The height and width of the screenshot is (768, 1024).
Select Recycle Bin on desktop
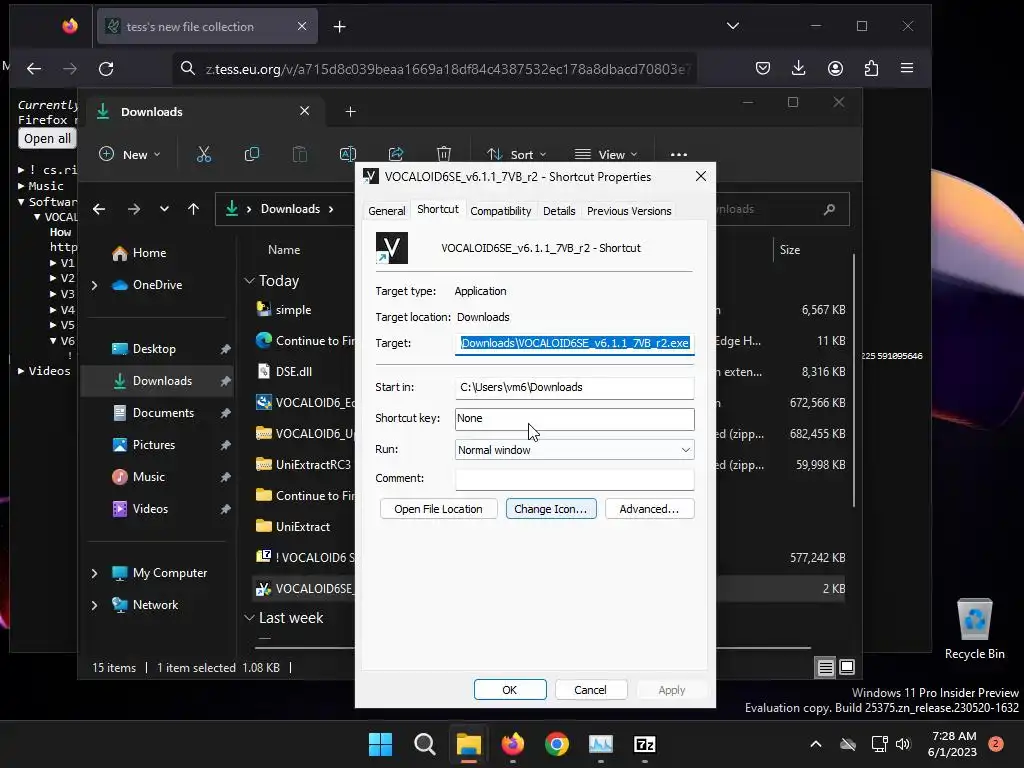[x=974, y=628]
